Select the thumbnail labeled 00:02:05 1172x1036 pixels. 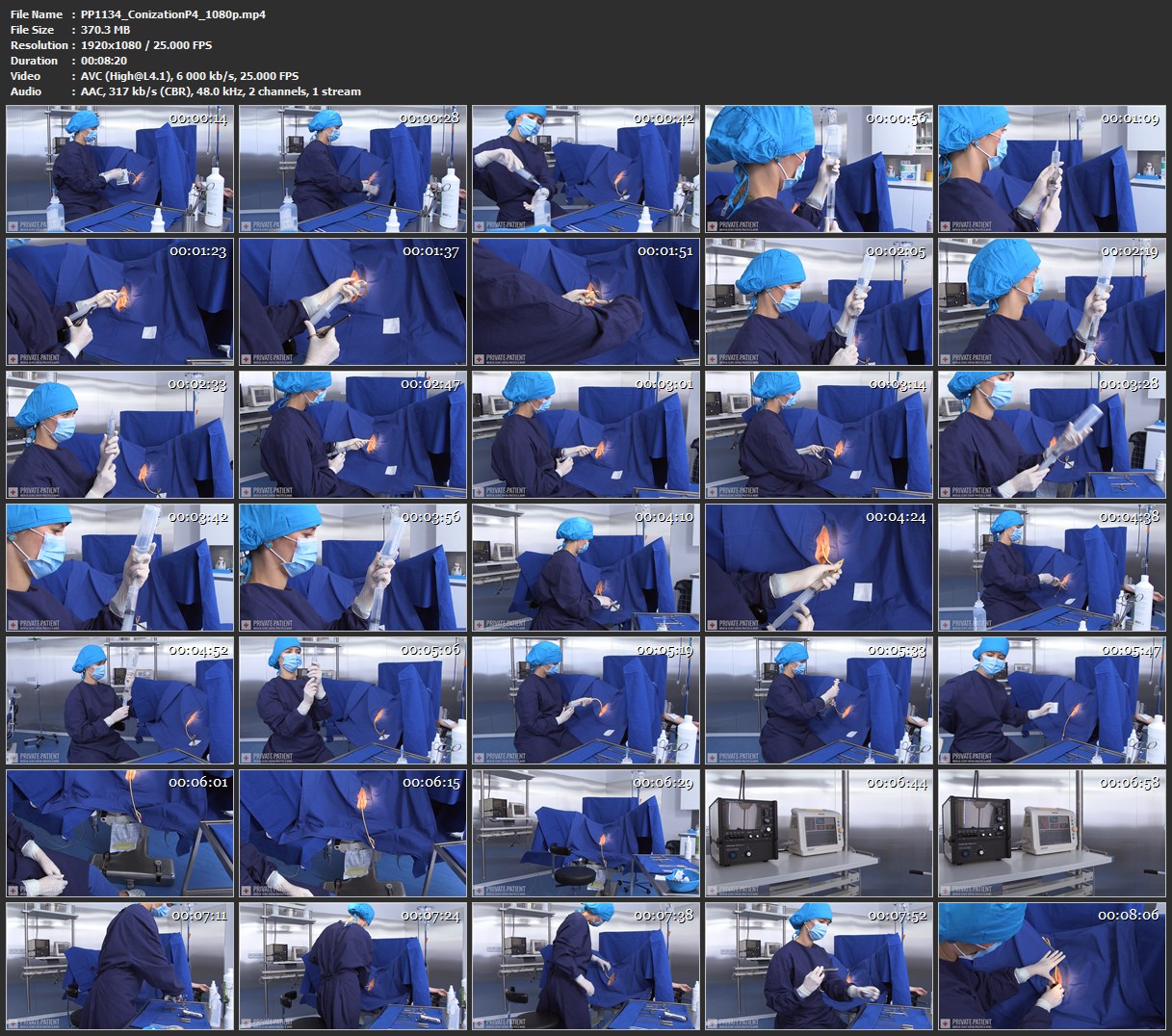pos(819,301)
